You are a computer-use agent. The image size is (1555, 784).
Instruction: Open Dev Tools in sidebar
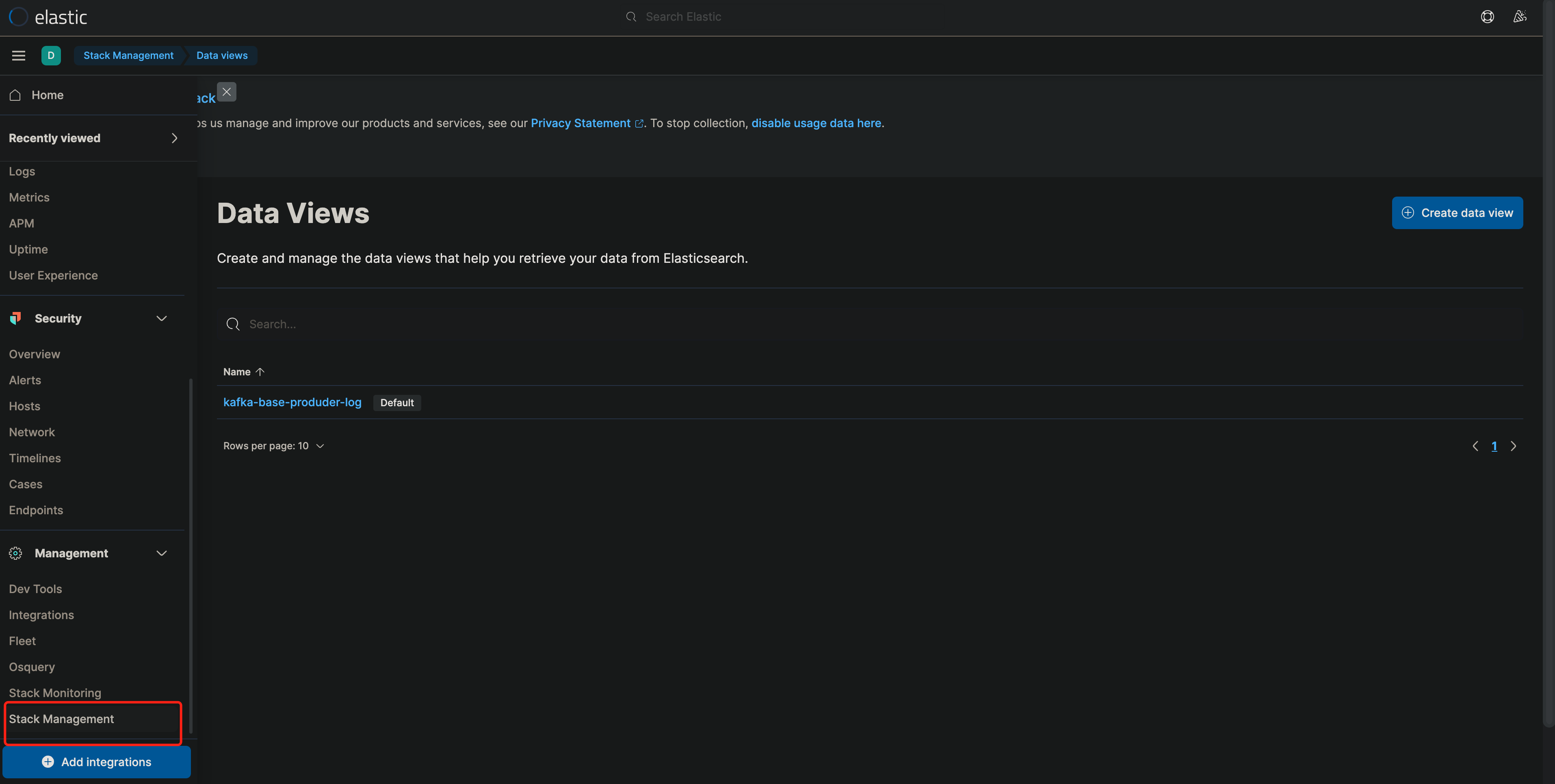pos(35,589)
